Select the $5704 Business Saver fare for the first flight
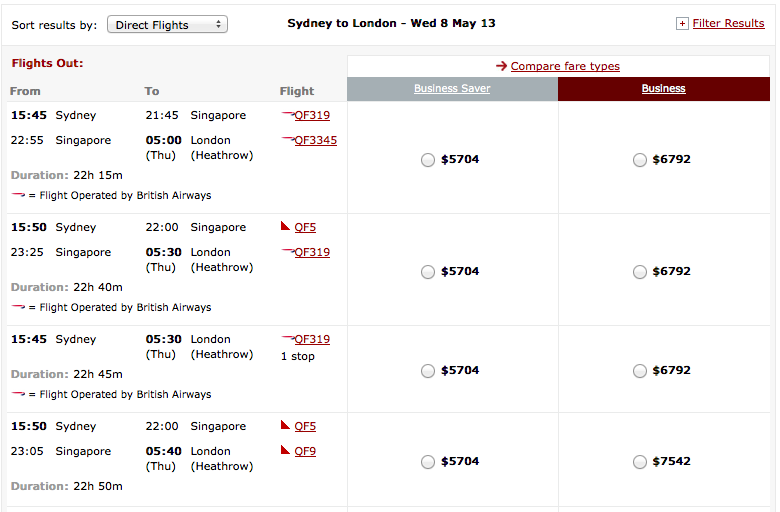 (x=428, y=159)
